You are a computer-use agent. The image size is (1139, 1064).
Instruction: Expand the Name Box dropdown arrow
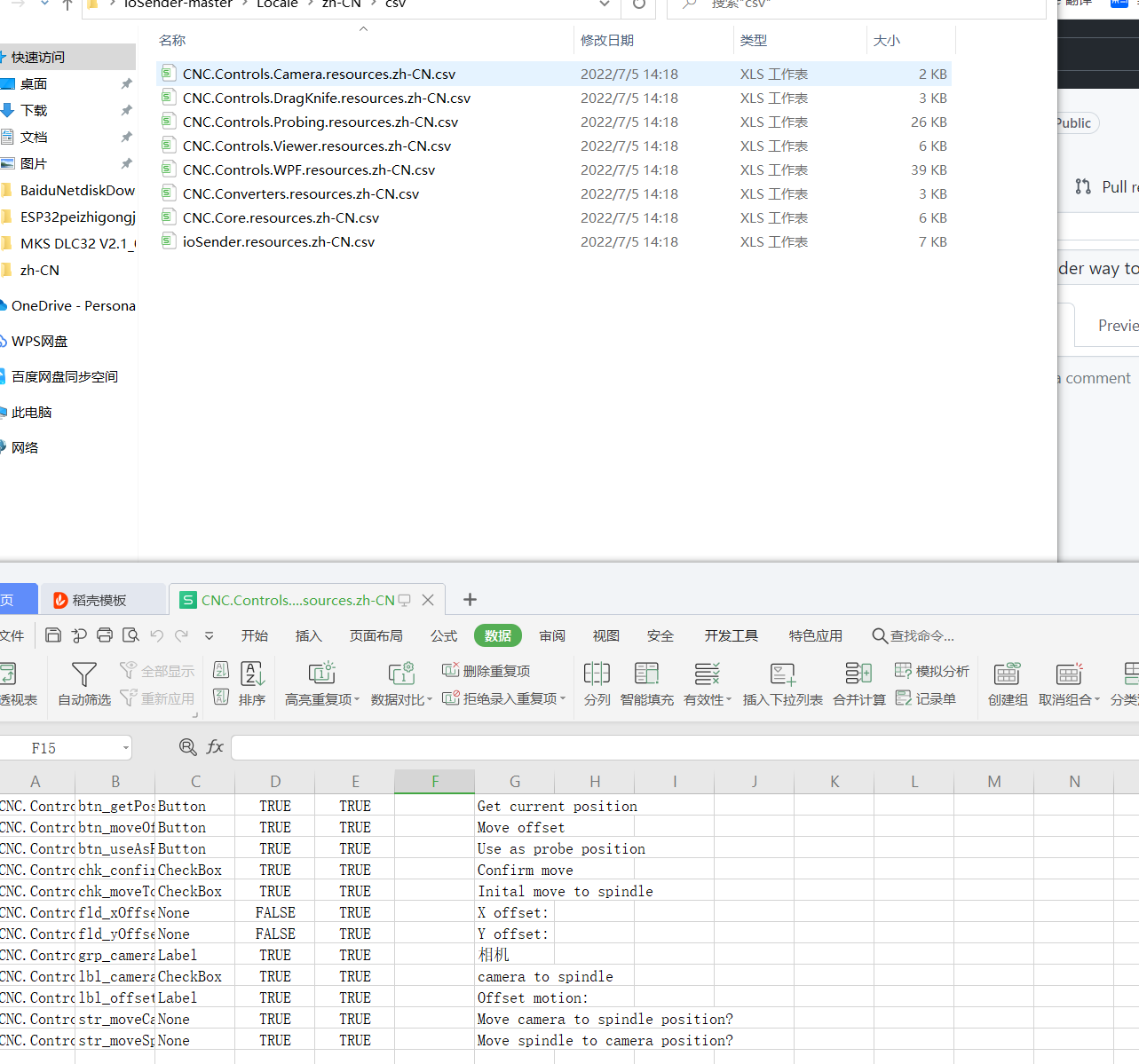tap(125, 748)
